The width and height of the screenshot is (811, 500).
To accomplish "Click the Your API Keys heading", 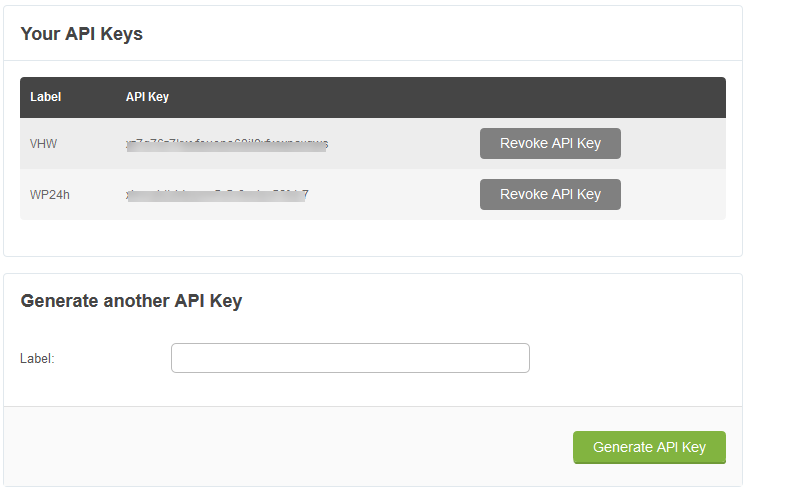I will (x=82, y=34).
